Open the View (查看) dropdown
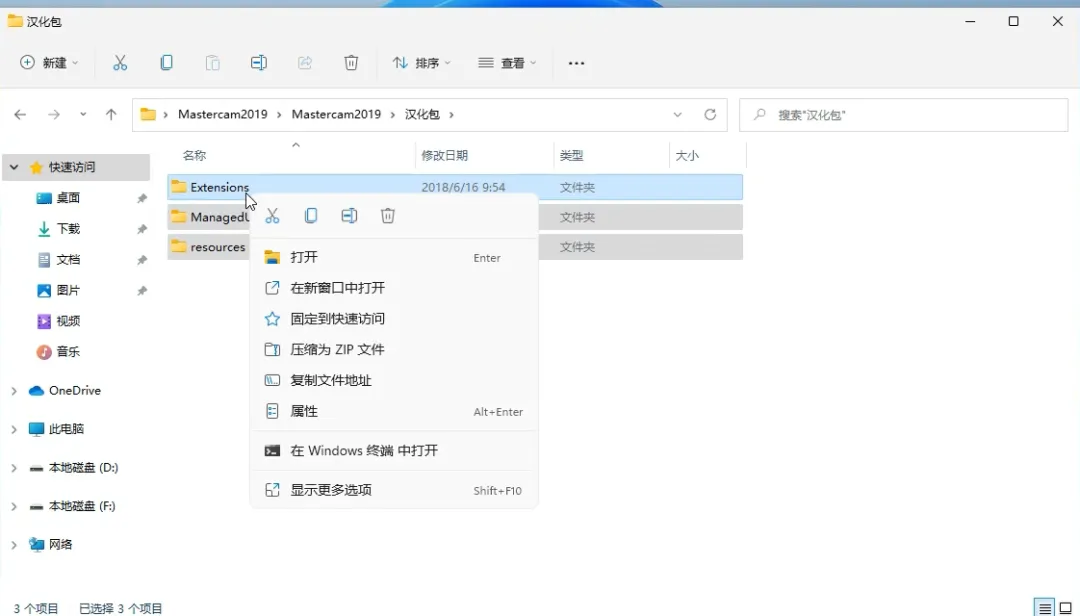 (x=507, y=63)
